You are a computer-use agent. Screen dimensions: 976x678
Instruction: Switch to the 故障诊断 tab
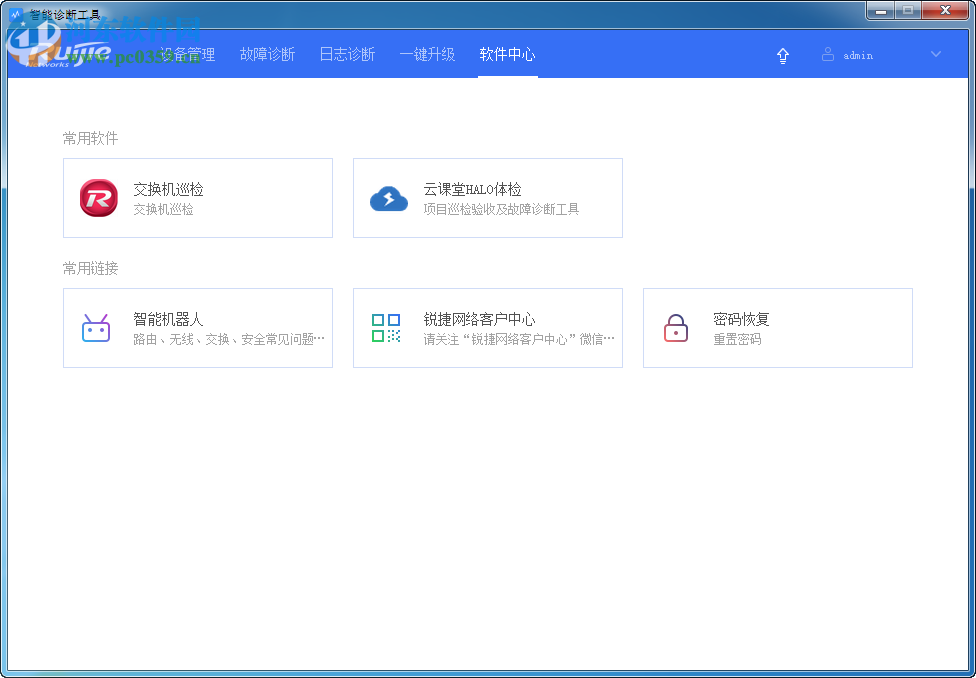click(267, 55)
